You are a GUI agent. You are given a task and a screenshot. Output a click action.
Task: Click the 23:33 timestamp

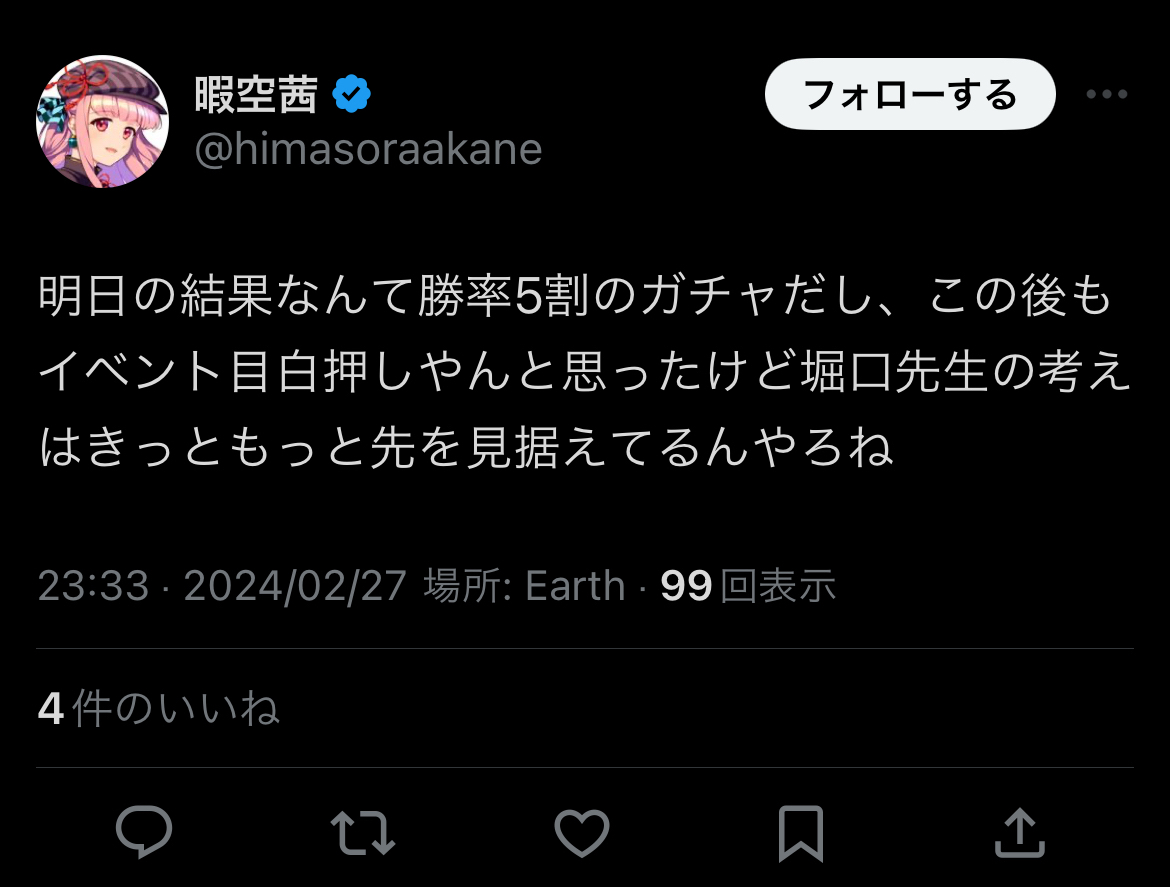[93, 586]
